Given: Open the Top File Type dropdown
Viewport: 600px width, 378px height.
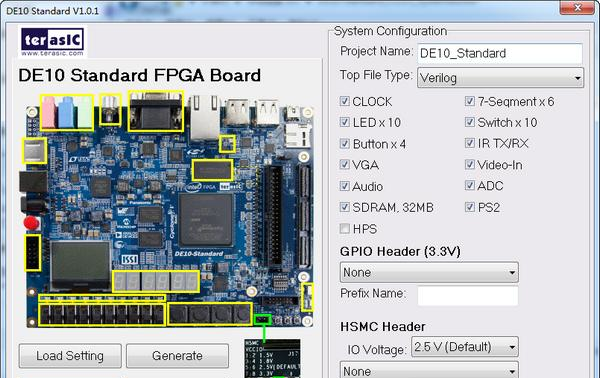Looking at the screenshot, I should (x=501, y=78).
